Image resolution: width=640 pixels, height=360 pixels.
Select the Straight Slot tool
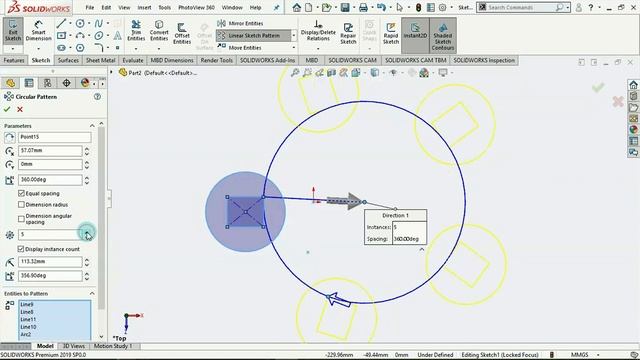tap(61, 48)
